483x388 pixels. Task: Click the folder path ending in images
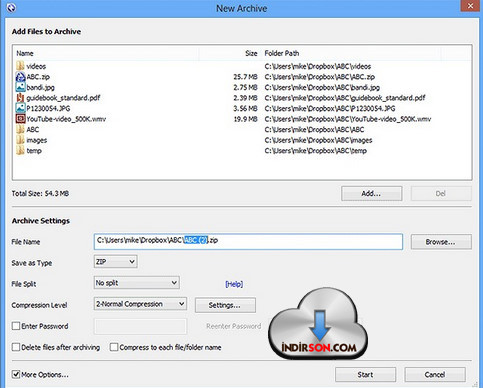click(318, 140)
